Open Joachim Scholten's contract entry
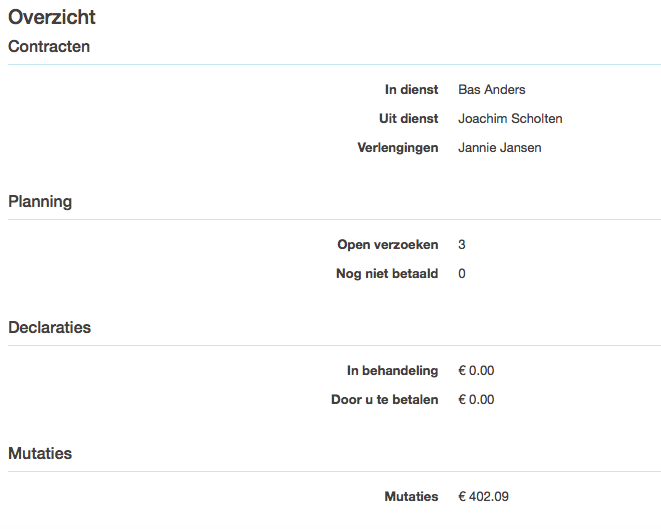Screen dimensions: 661x529 point(510,118)
